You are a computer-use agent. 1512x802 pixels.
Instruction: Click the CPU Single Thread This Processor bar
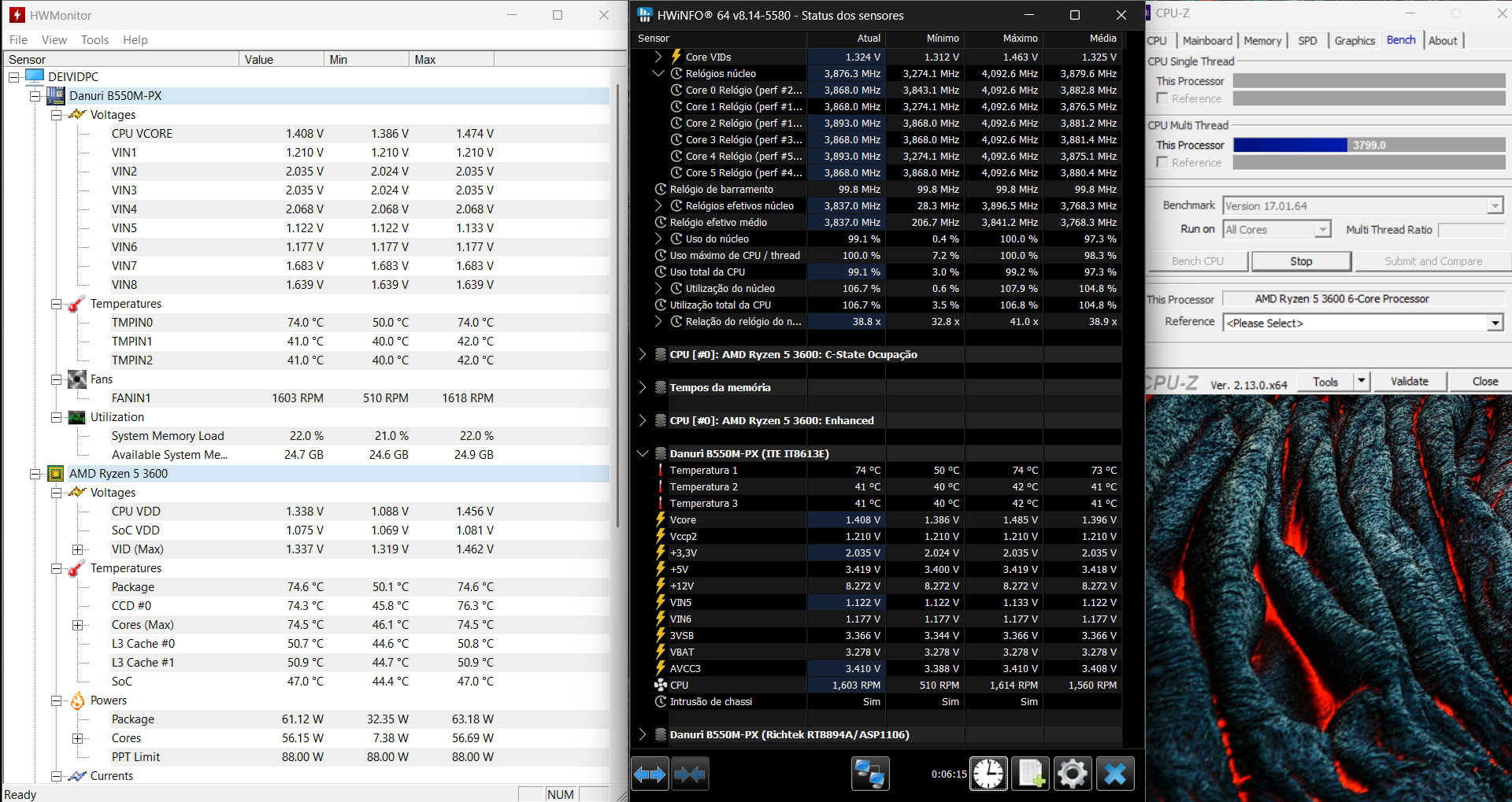click(1369, 81)
